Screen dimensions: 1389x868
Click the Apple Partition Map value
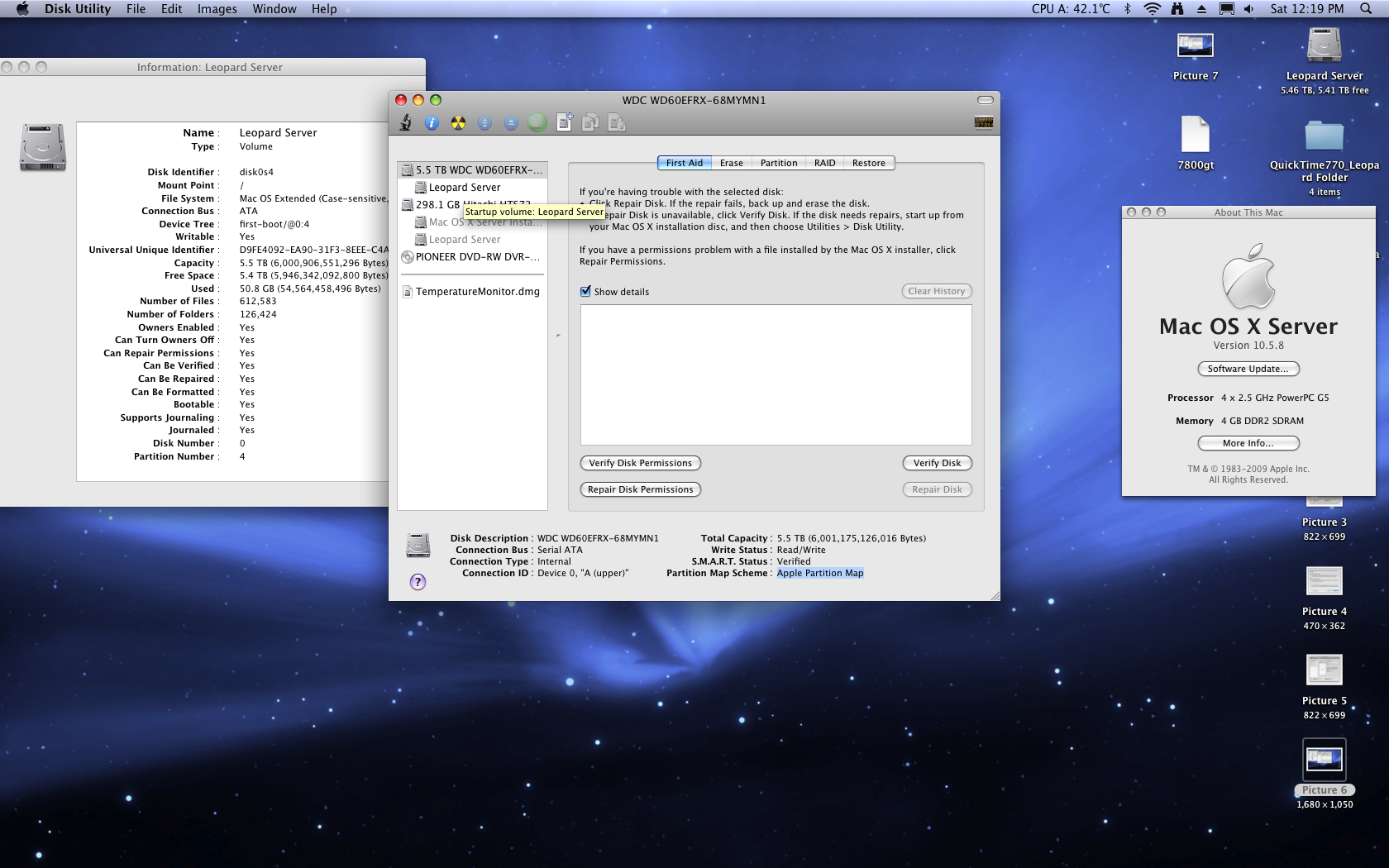click(x=820, y=573)
